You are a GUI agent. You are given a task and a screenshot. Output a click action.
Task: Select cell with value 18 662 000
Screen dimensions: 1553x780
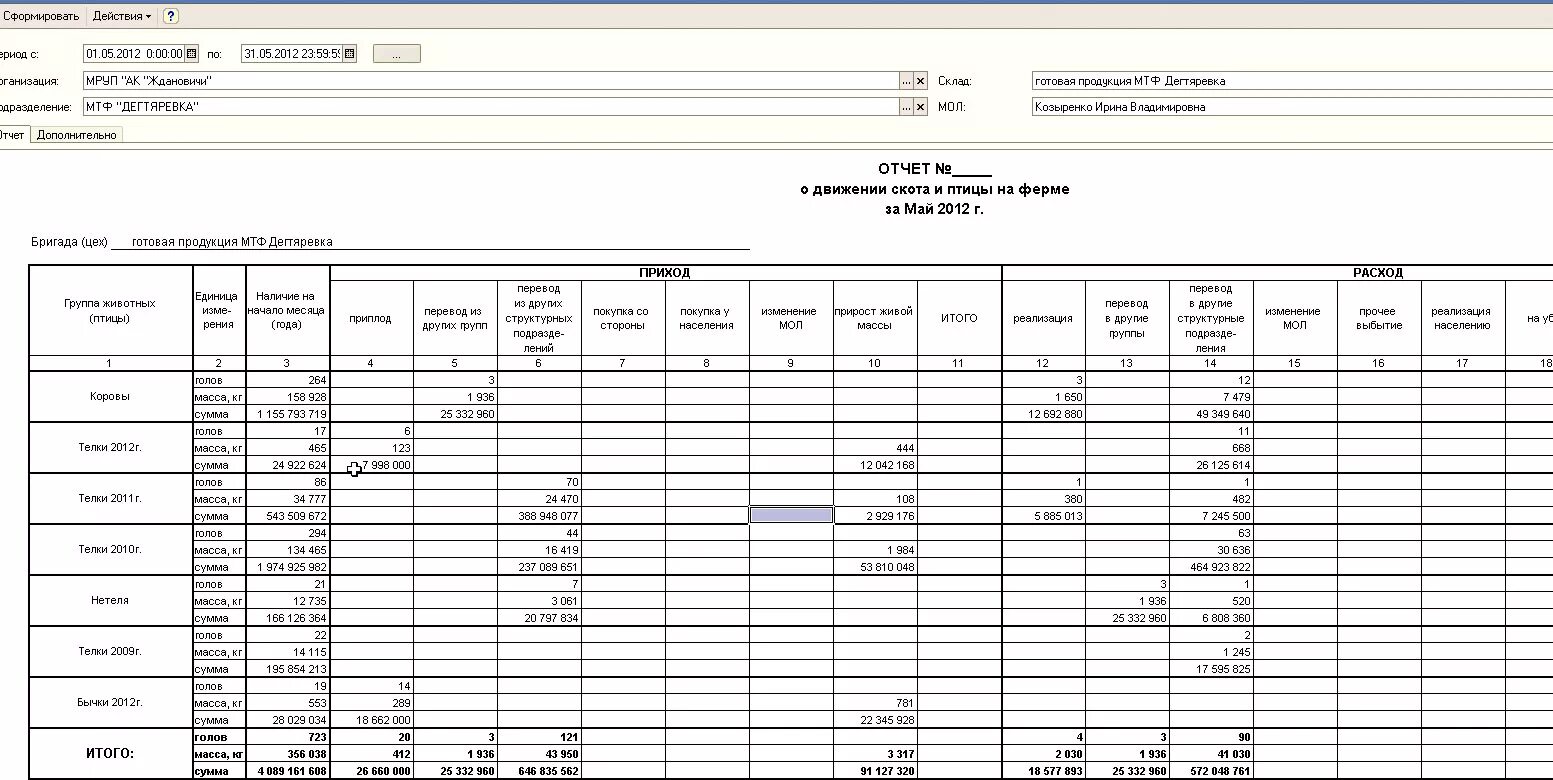[371, 719]
